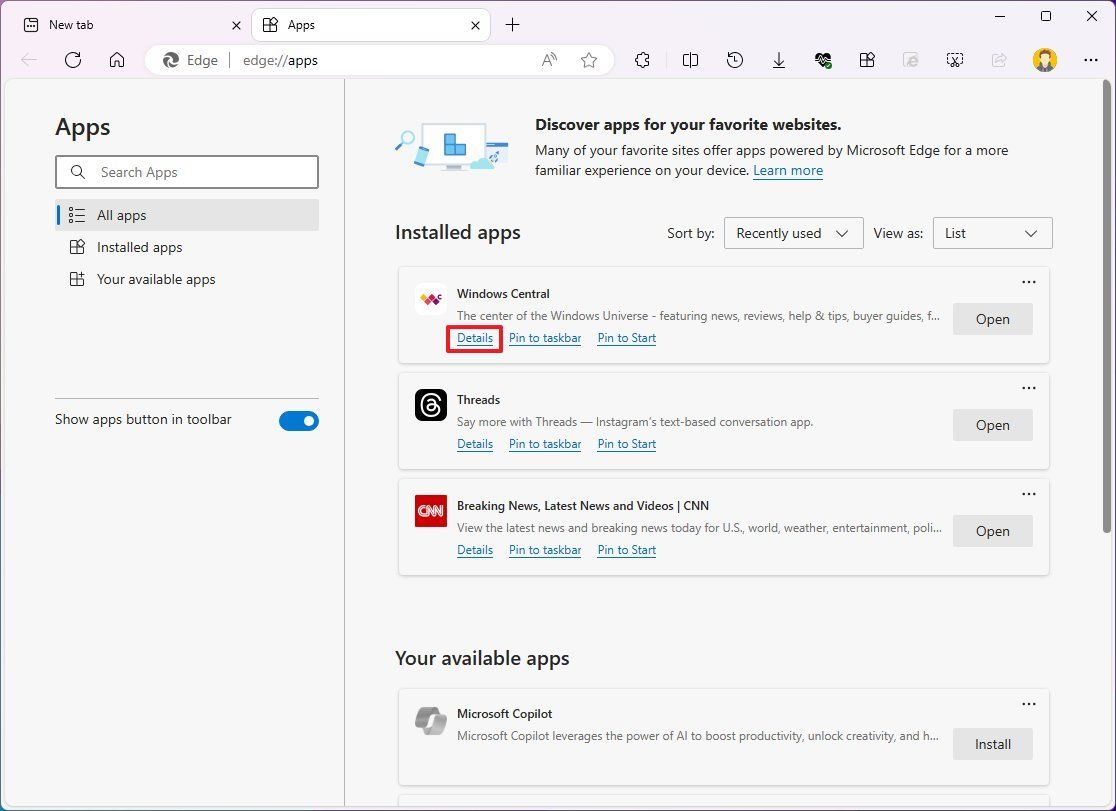The image size is (1116, 811).
Task: Change the View as List dropdown
Action: [991, 233]
